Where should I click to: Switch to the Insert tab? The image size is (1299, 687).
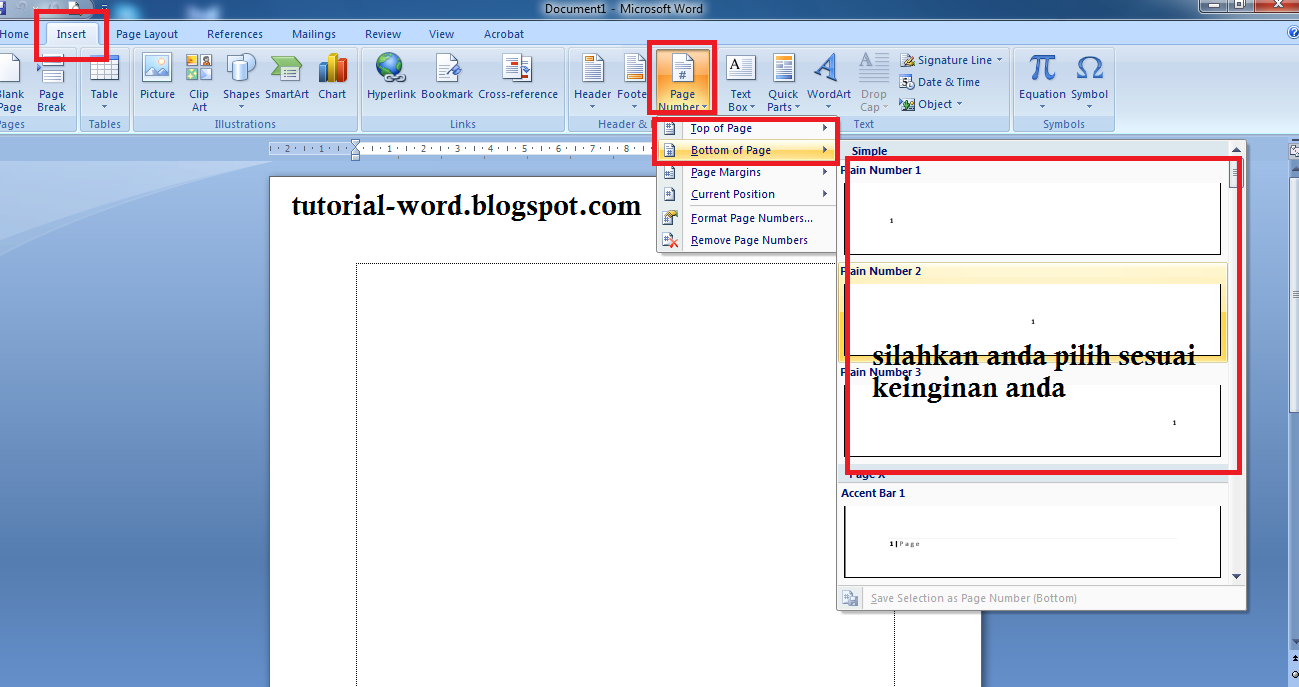(x=71, y=34)
